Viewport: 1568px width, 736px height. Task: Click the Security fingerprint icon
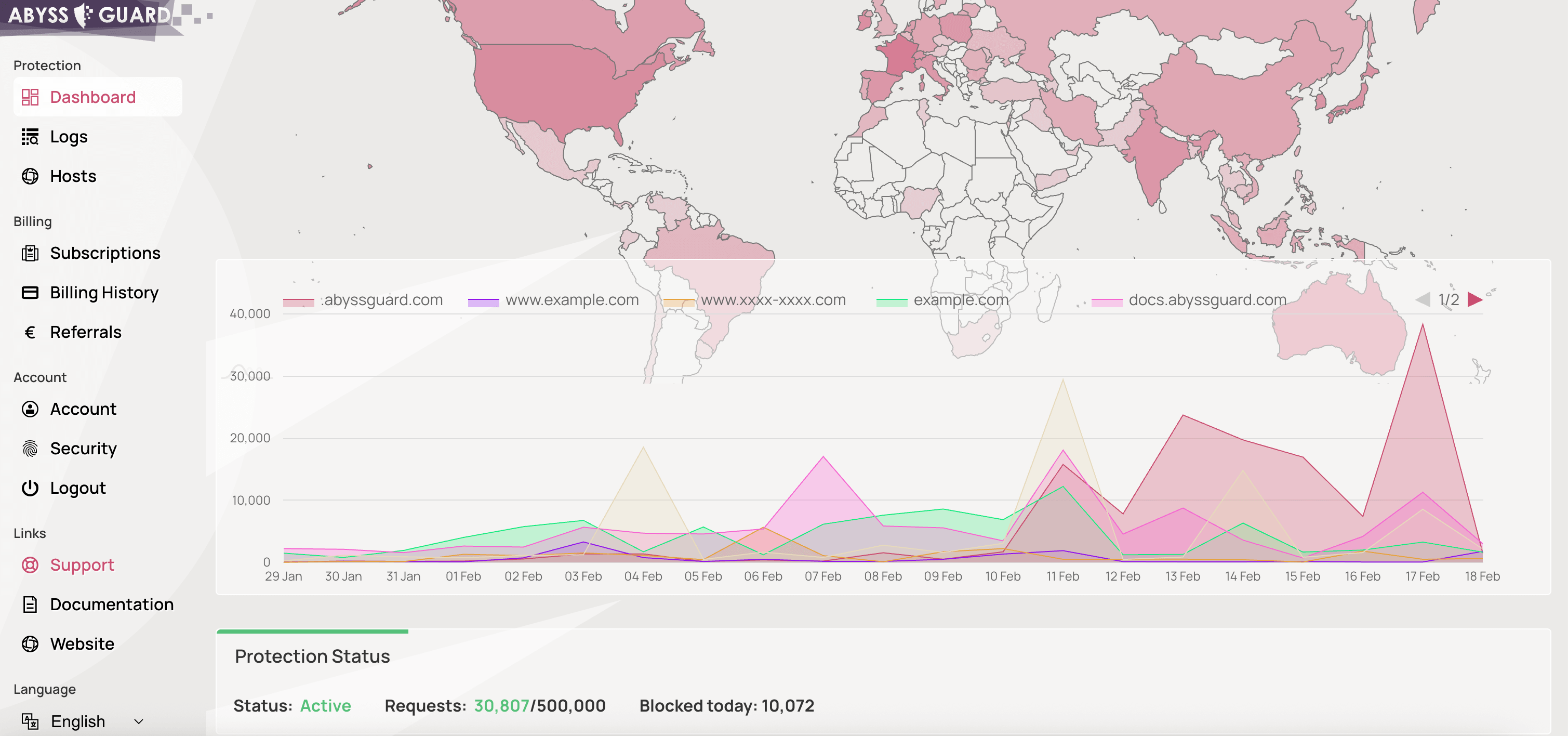pos(30,449)
